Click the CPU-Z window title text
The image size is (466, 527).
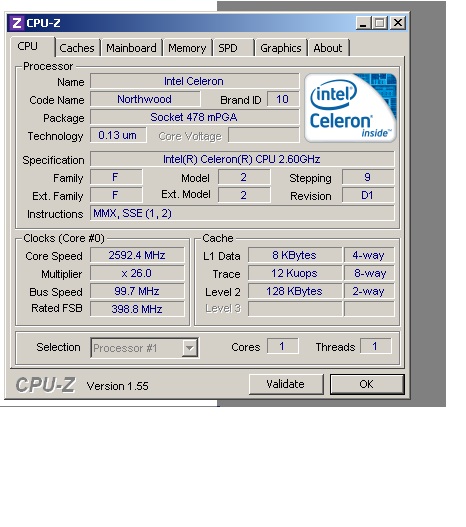coord(43,23)
